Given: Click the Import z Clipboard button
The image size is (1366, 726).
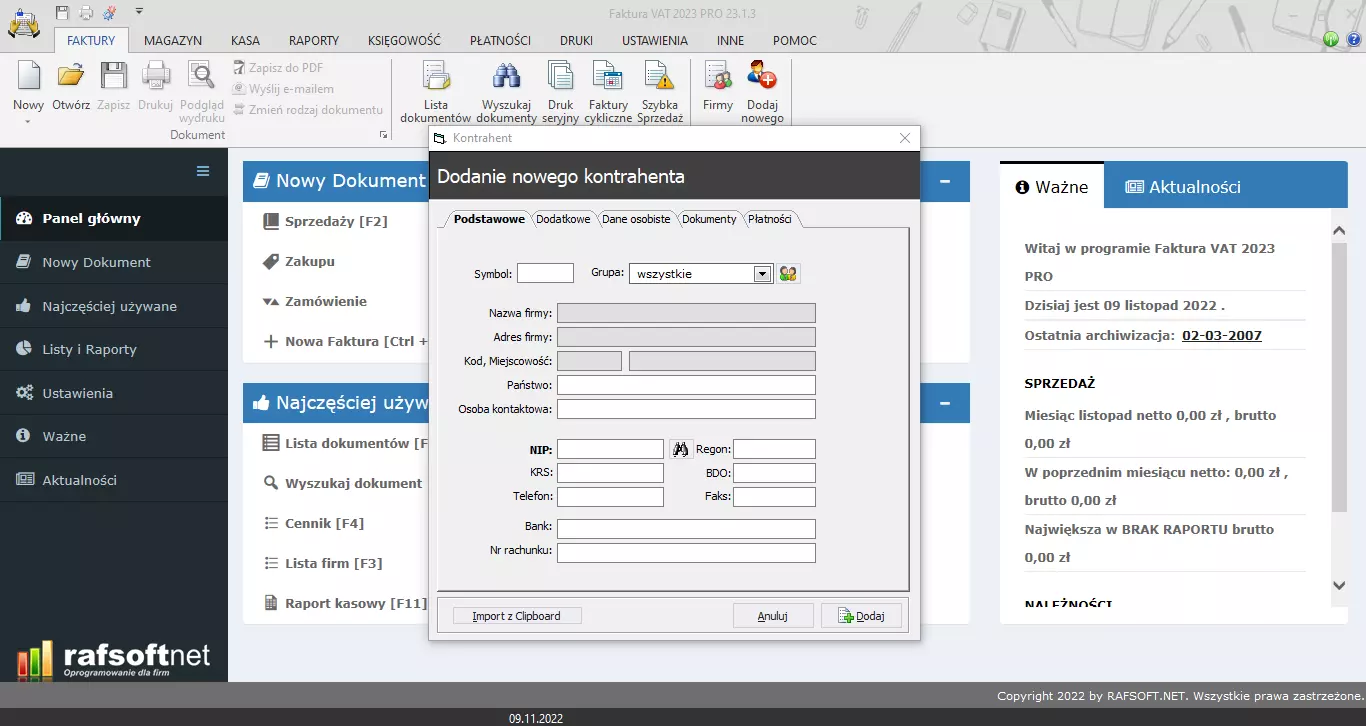Looking at the screenshot, I should 517,616.
